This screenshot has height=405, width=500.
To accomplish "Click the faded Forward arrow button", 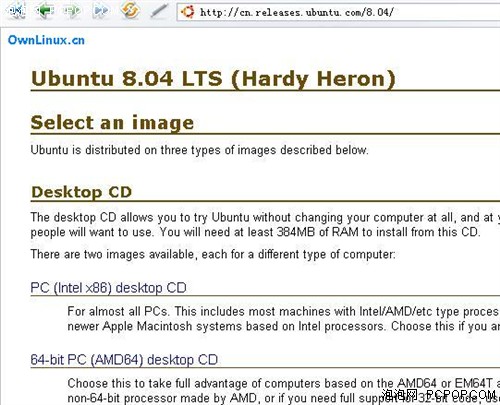I will pyautogui.click(x=72, y=11).
